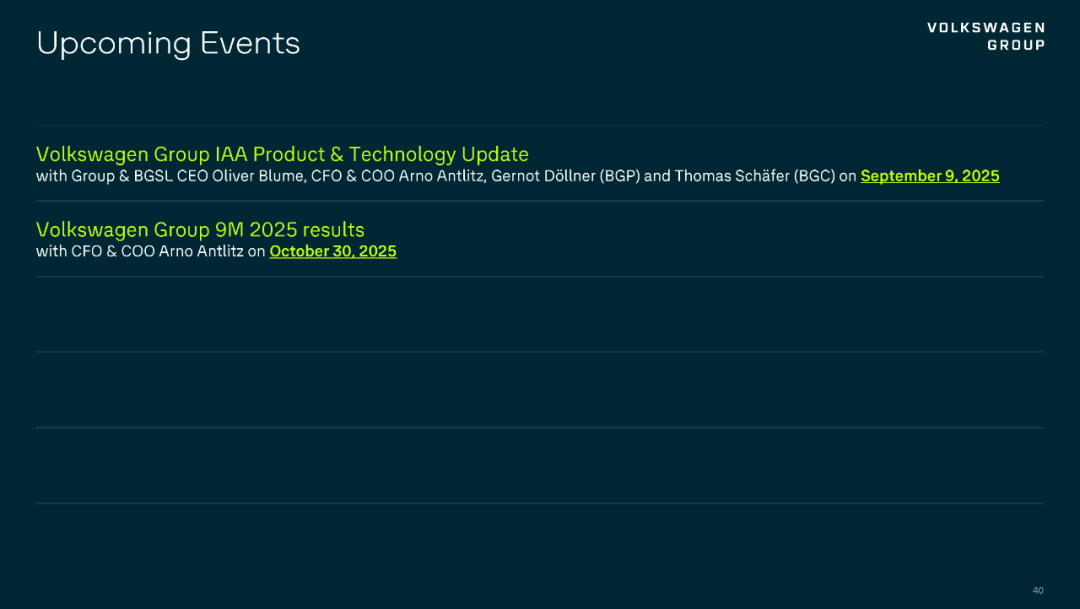Click the word Technology in the heading
Screen dimensions: 1080x609
coord(402,154)
